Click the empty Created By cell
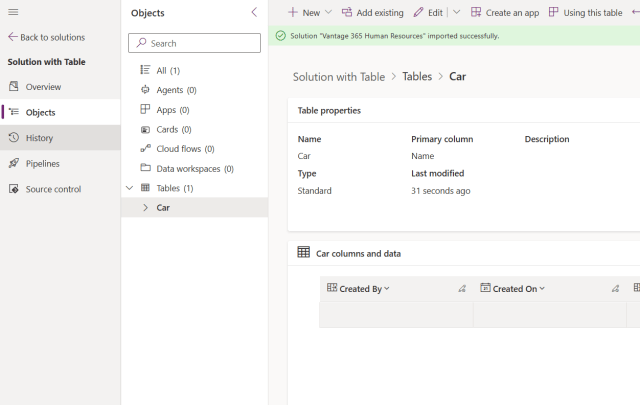Screen dimensions: 640x405 pos(396,315)
